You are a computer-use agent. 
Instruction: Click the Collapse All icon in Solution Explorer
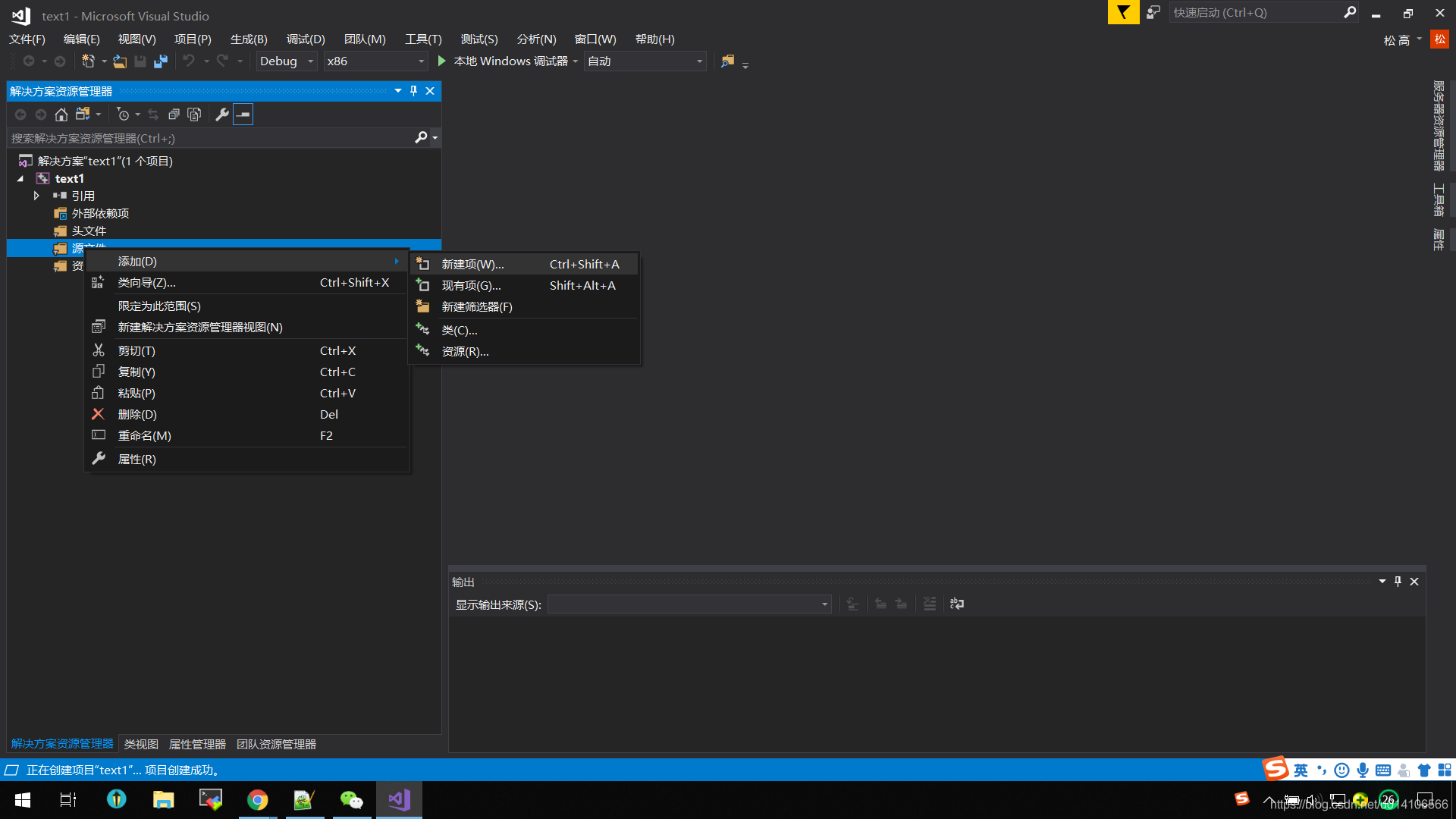(174, 115)
